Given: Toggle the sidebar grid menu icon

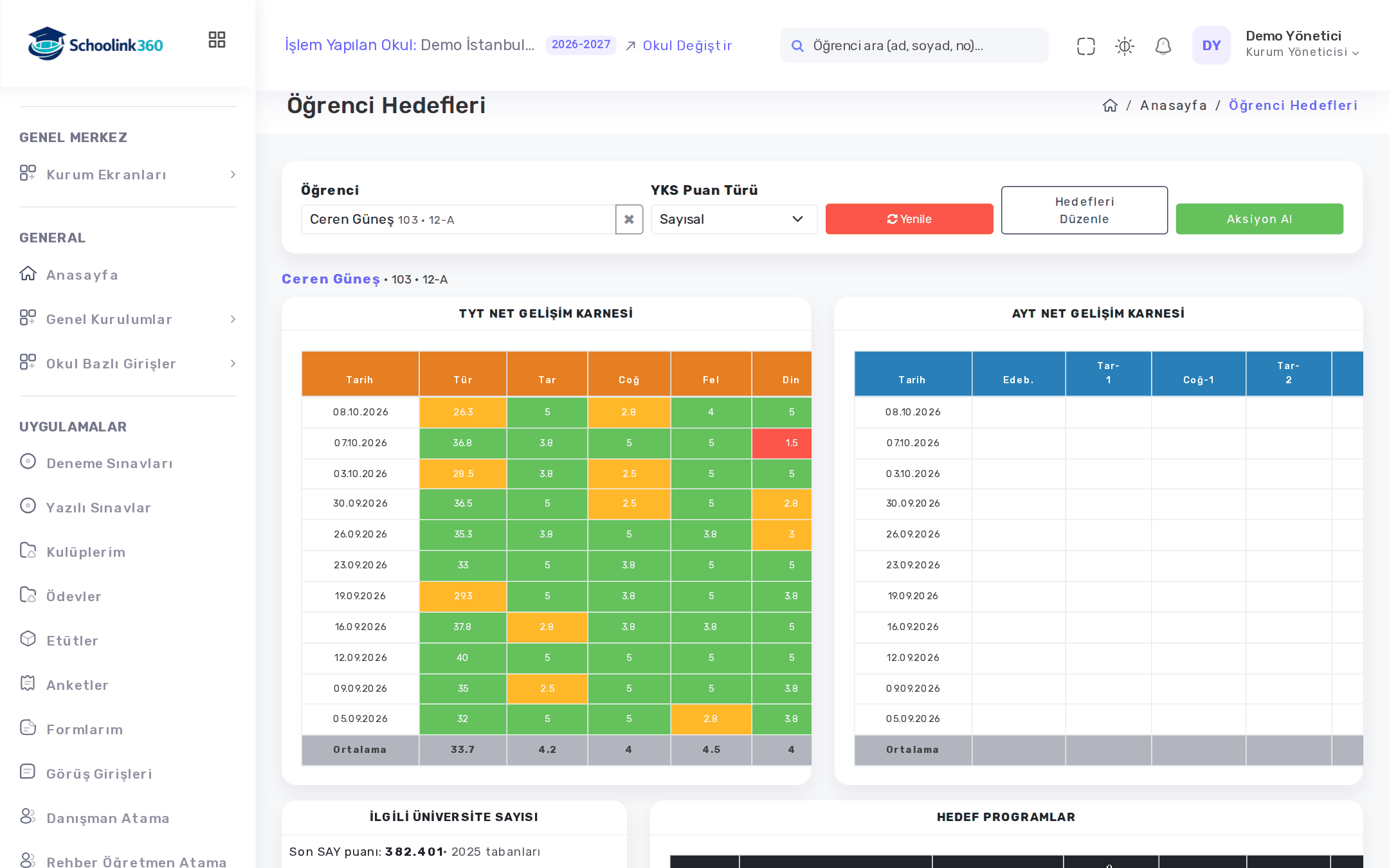Looking at the screenshot, I should click(x=217, y=40).
